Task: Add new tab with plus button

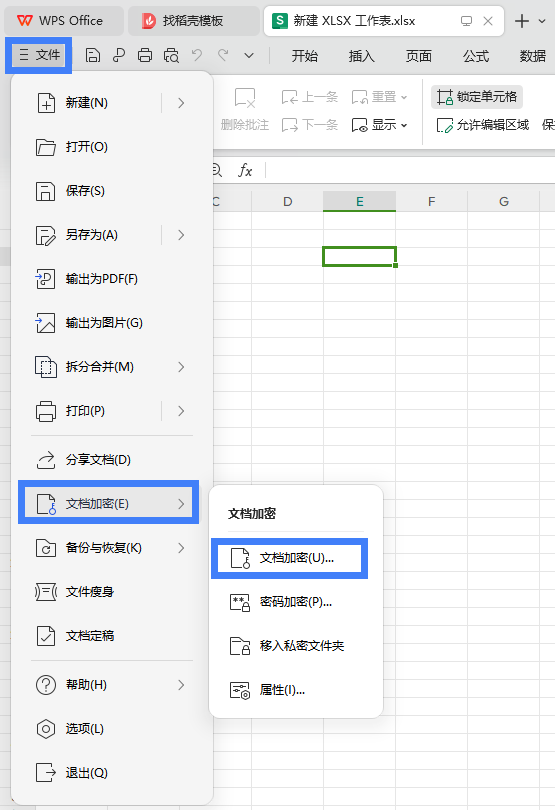Action: [x=522, y=21]
